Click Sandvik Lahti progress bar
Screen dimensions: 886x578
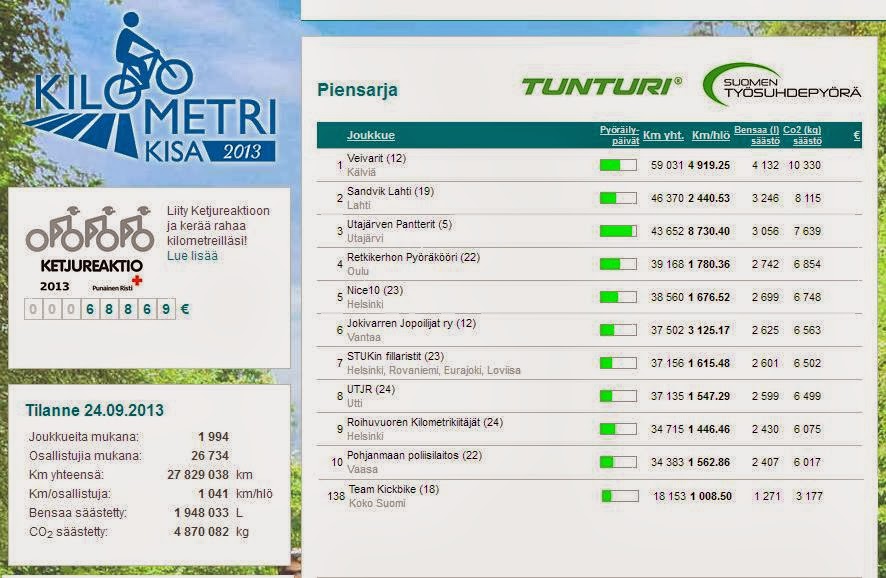[618, 198]
